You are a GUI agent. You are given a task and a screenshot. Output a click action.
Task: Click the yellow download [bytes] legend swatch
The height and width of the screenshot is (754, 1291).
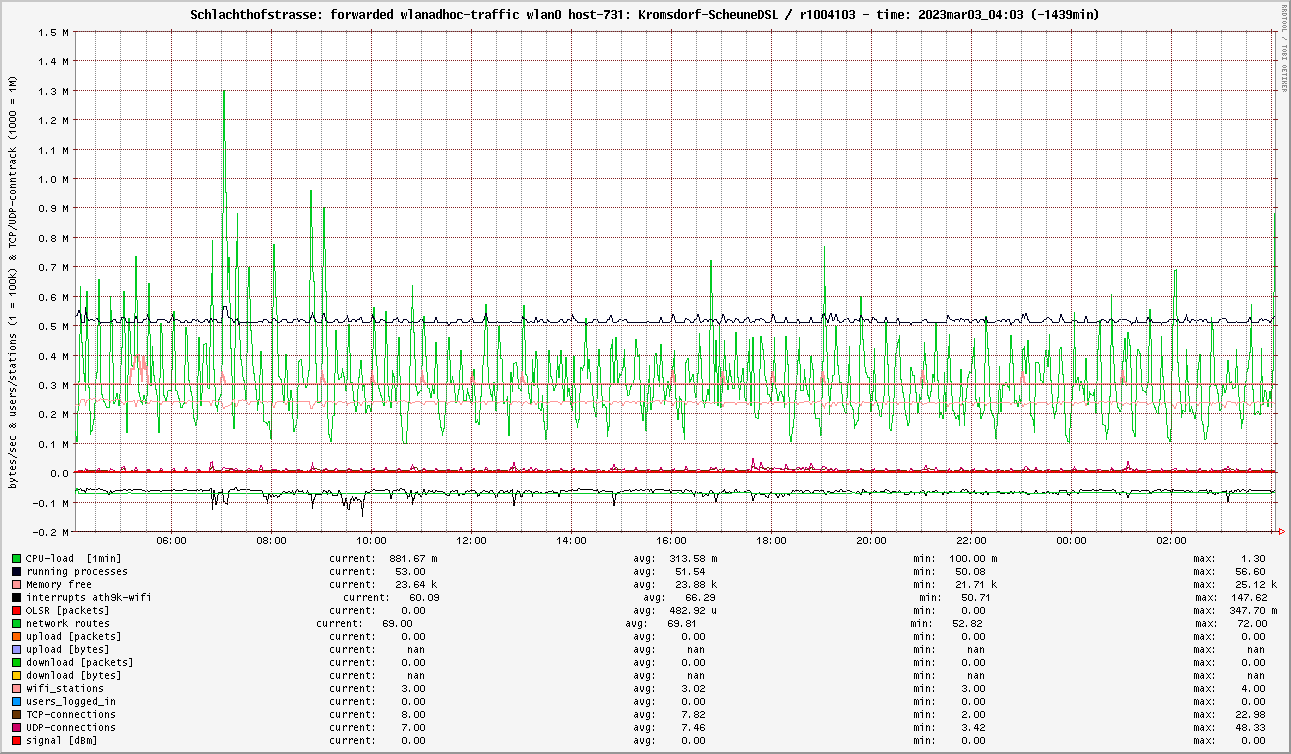click(16, 675)
